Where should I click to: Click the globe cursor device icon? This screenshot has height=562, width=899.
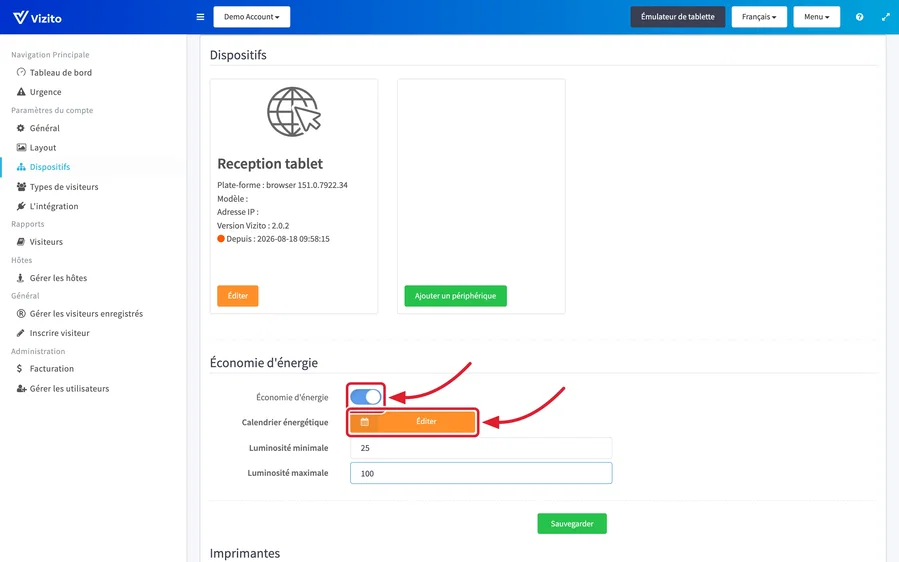pos(294,112)
